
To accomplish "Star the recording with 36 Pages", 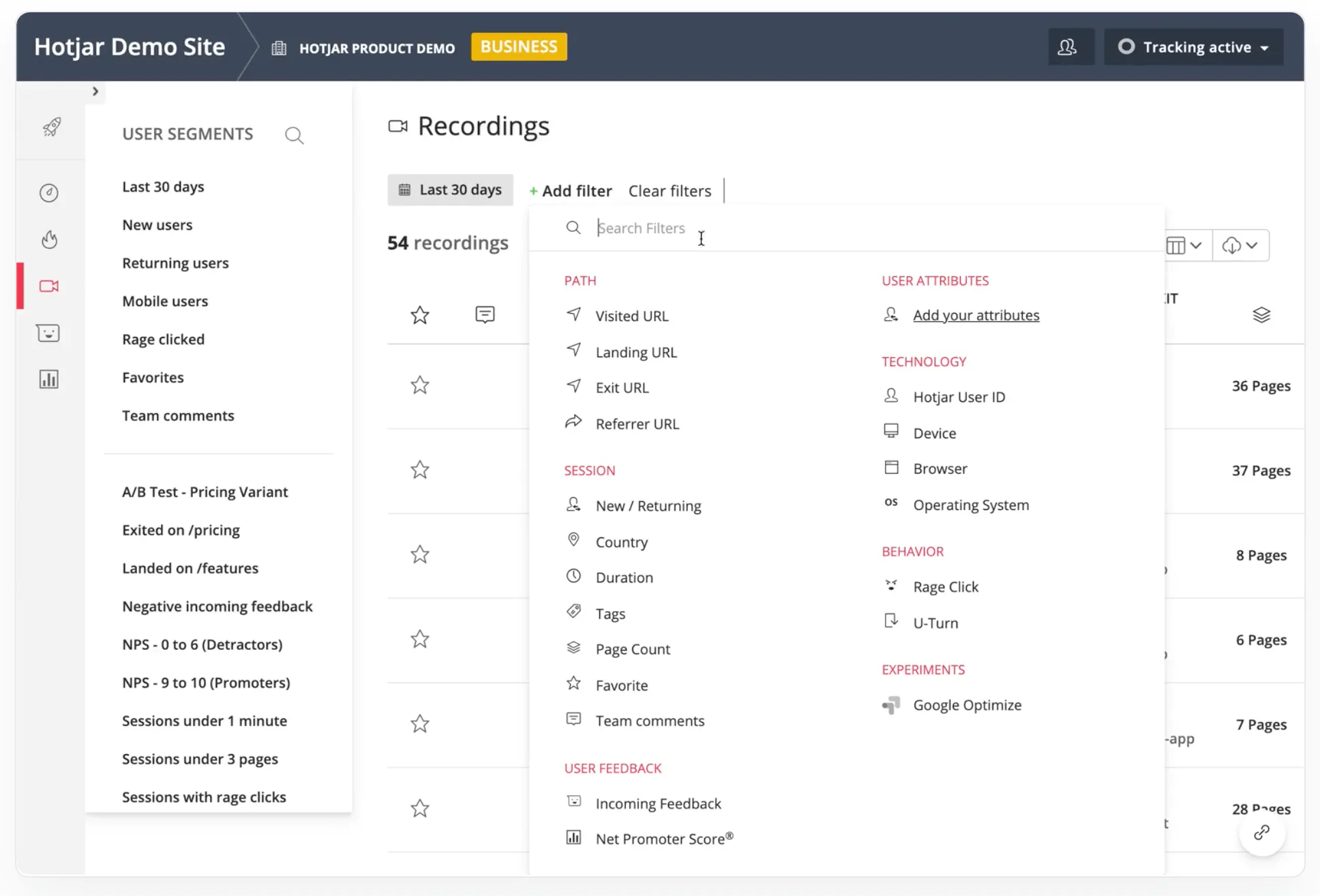I will click(420, 385).
